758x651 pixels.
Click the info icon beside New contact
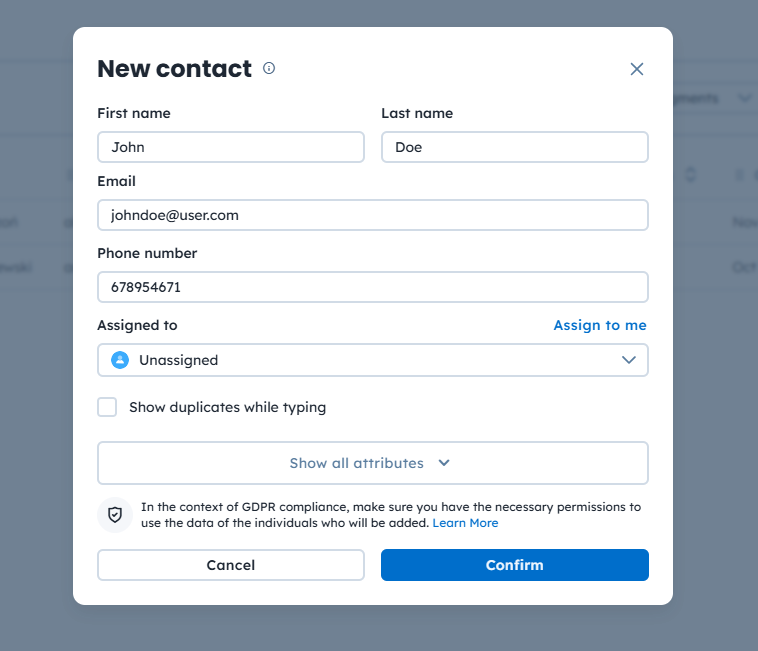[269, 69]
